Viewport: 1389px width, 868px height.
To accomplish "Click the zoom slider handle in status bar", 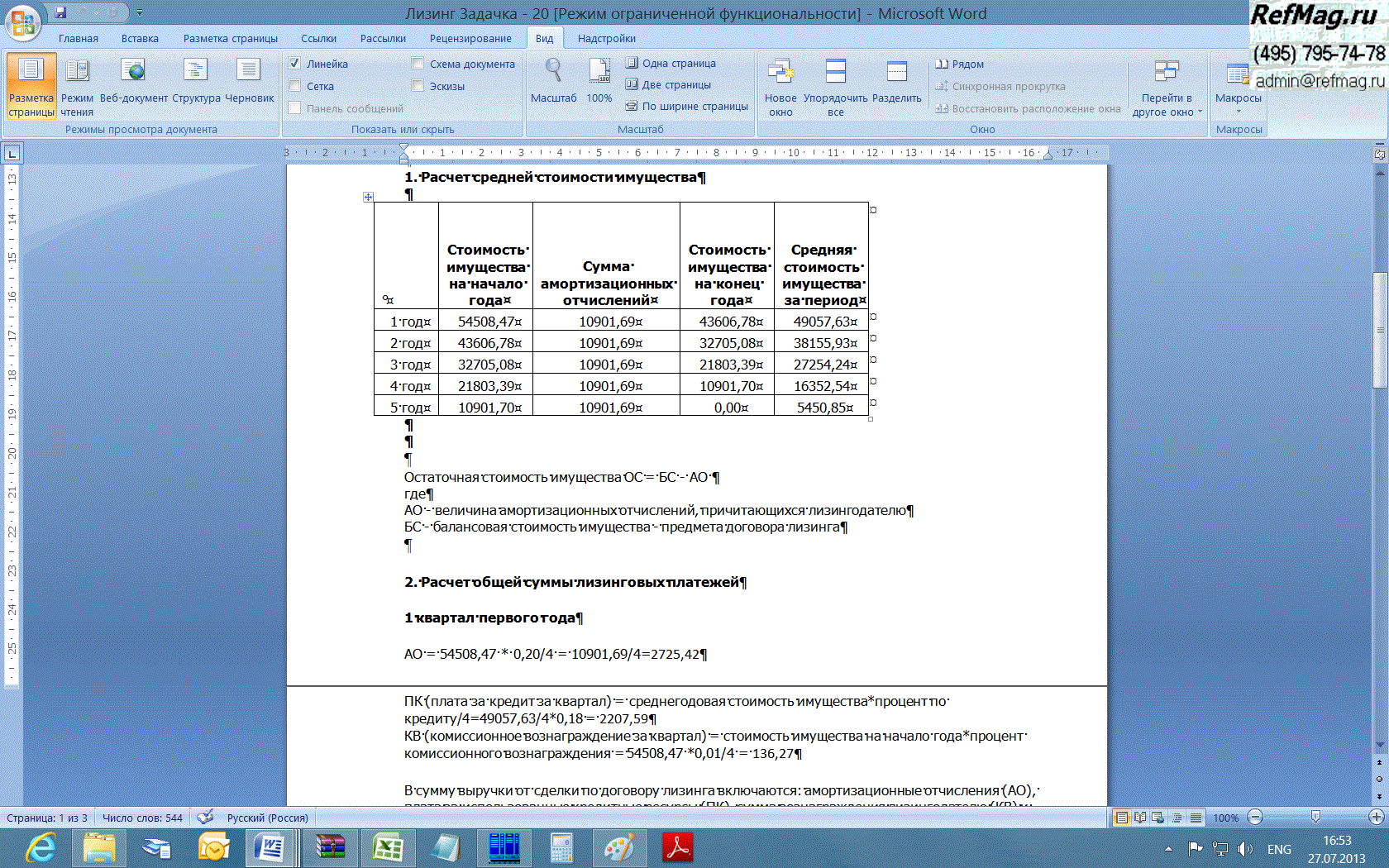I will pyautogui.click(x=1315, y=818).
